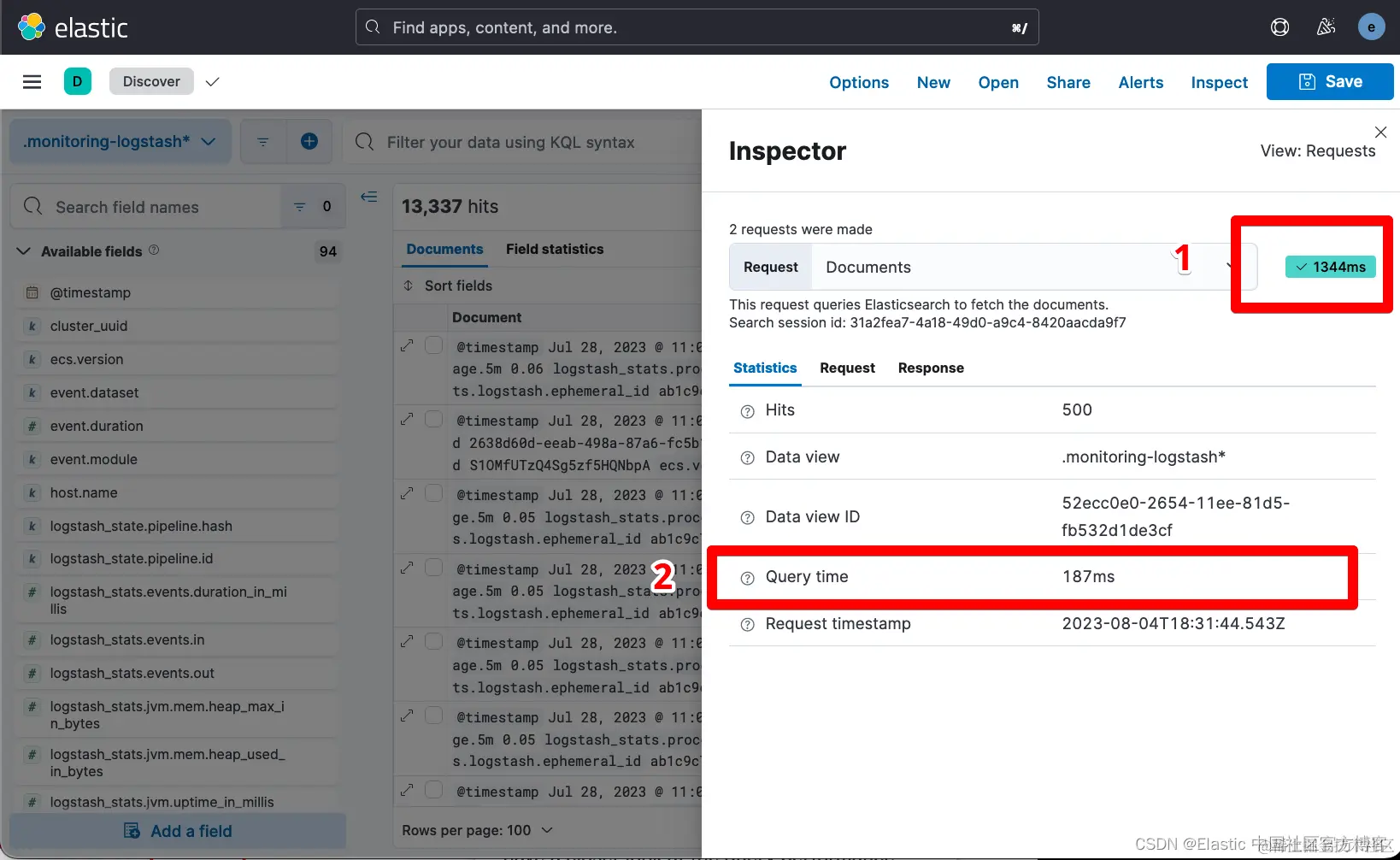Click the Add a field icon

pyautogui.click(x=132, y=831)
